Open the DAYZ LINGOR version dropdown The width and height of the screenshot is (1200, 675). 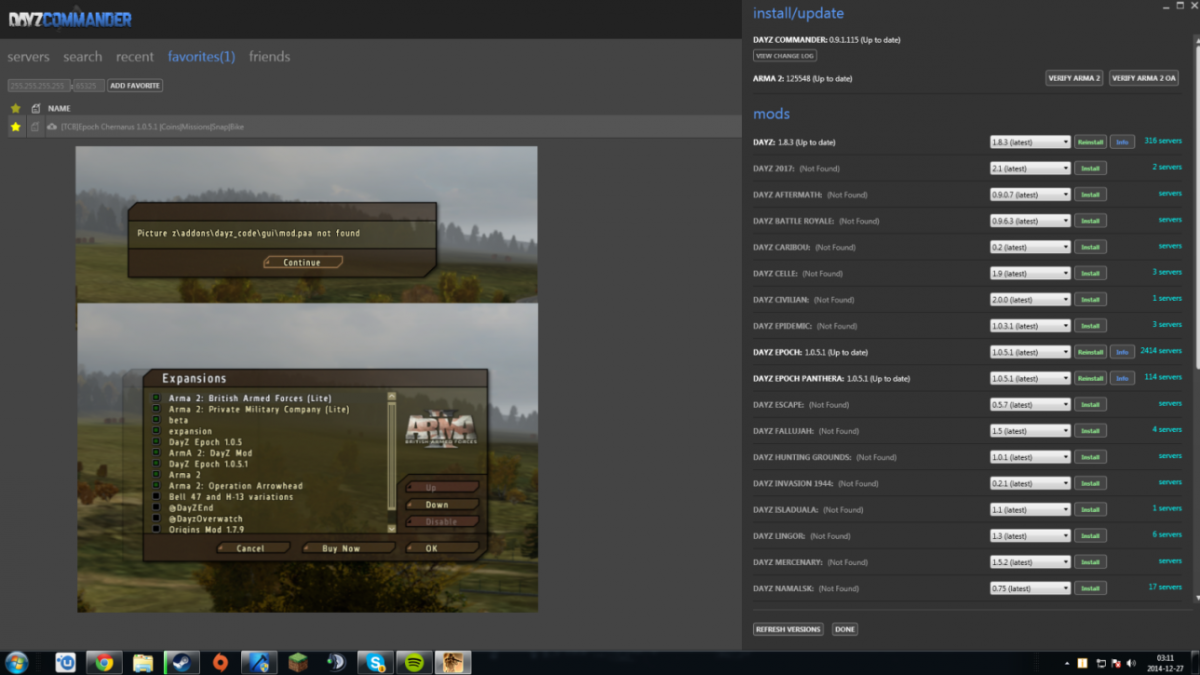(x=1030, y=536)
